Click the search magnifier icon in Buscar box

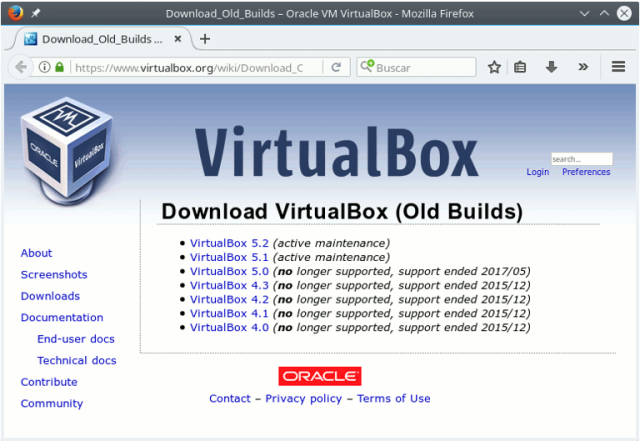[x=367, y=66]
